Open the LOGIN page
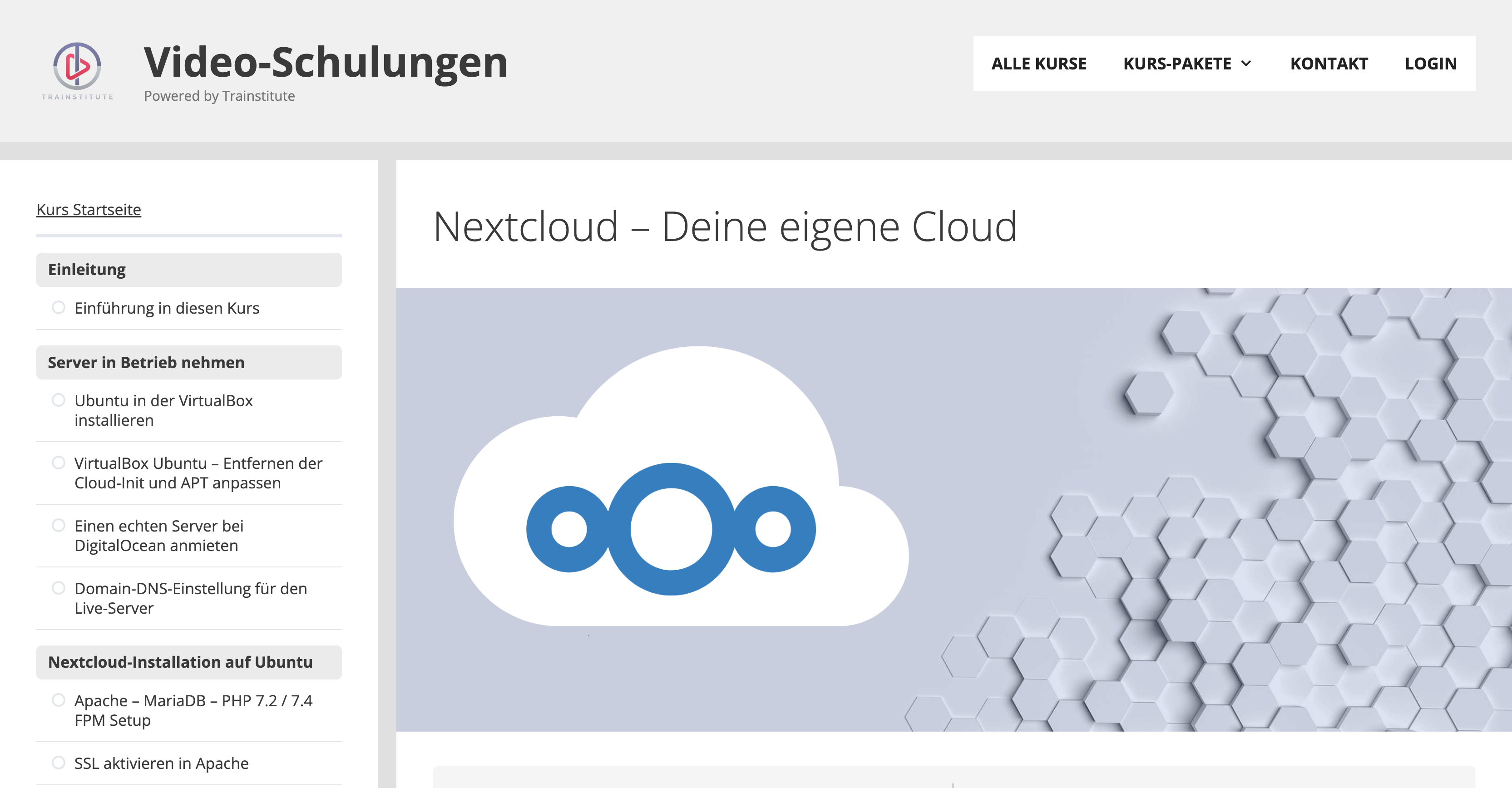The image size is (1512, 788). 1430,64
